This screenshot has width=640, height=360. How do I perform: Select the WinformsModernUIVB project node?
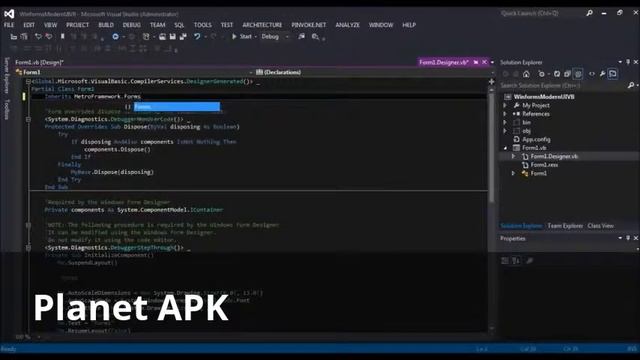(x=544, y=97)
